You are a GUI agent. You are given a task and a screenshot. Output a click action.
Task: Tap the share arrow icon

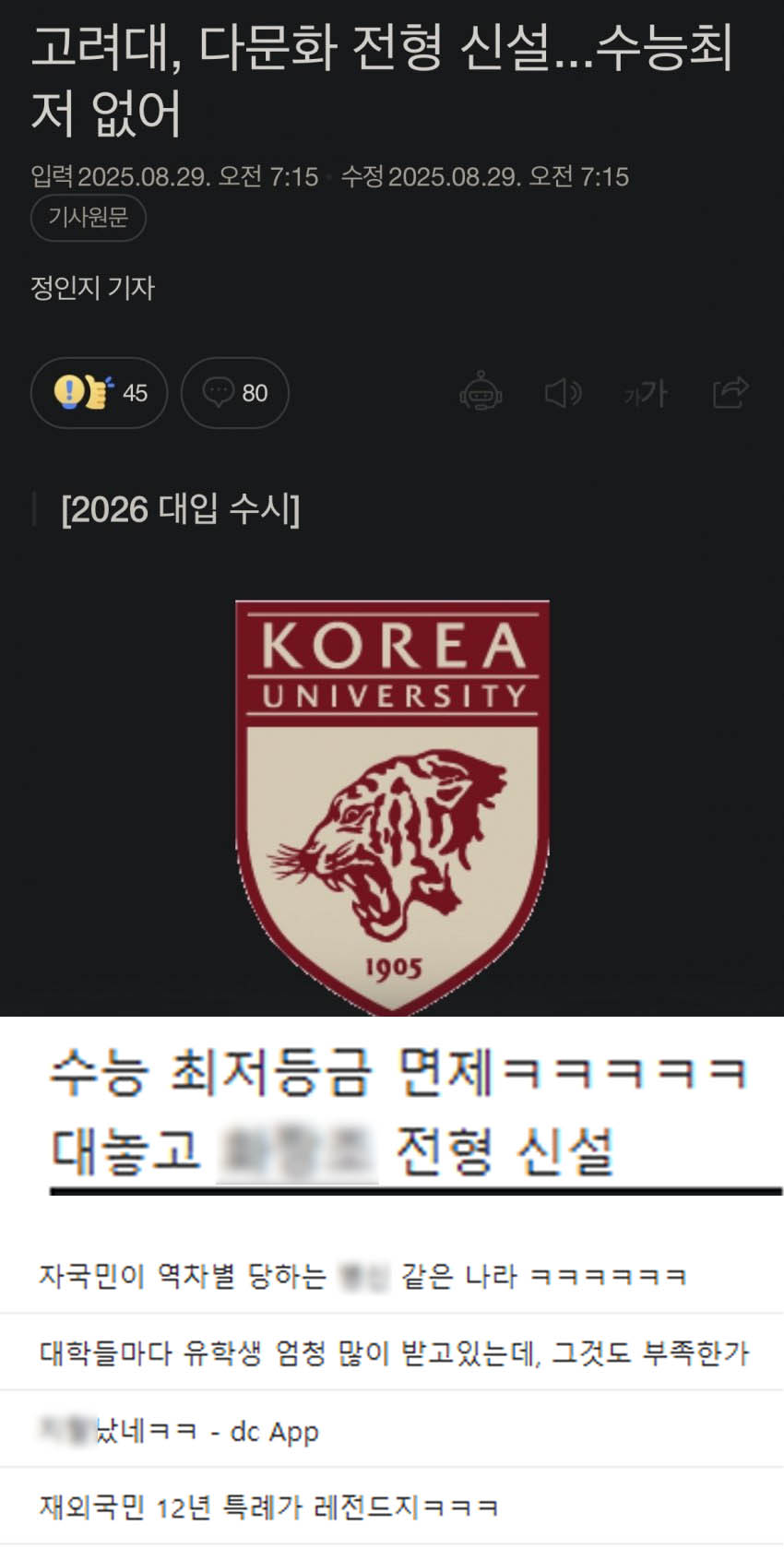[731, 392]
